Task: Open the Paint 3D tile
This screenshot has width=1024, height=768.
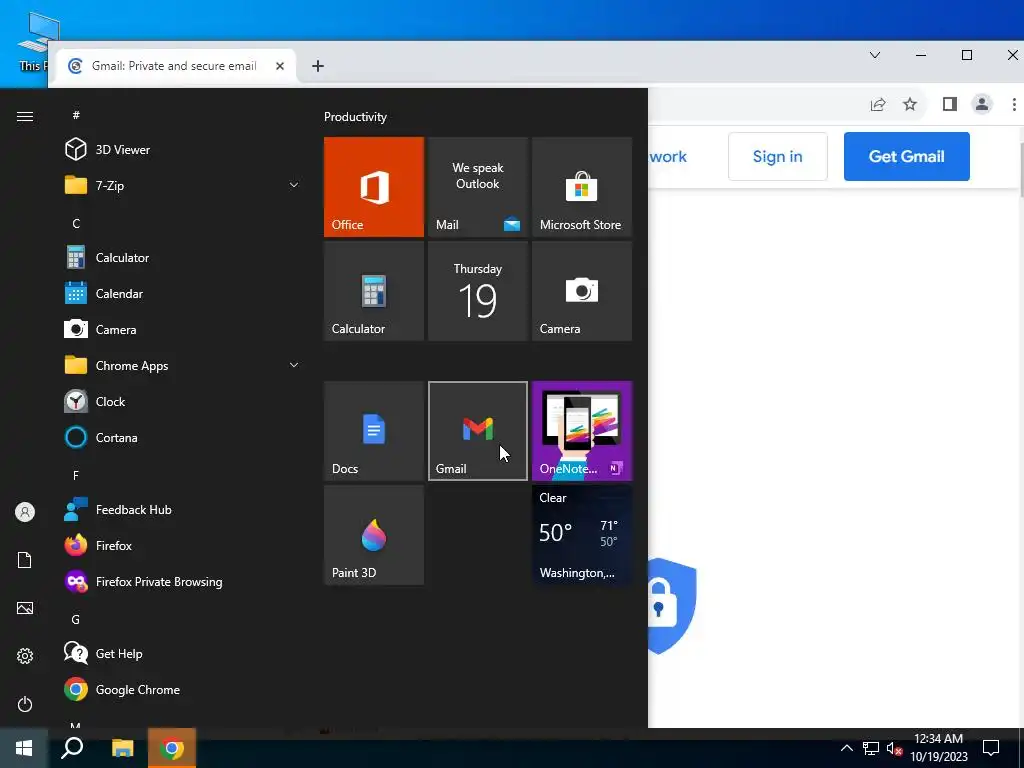Action: [374, 535]
